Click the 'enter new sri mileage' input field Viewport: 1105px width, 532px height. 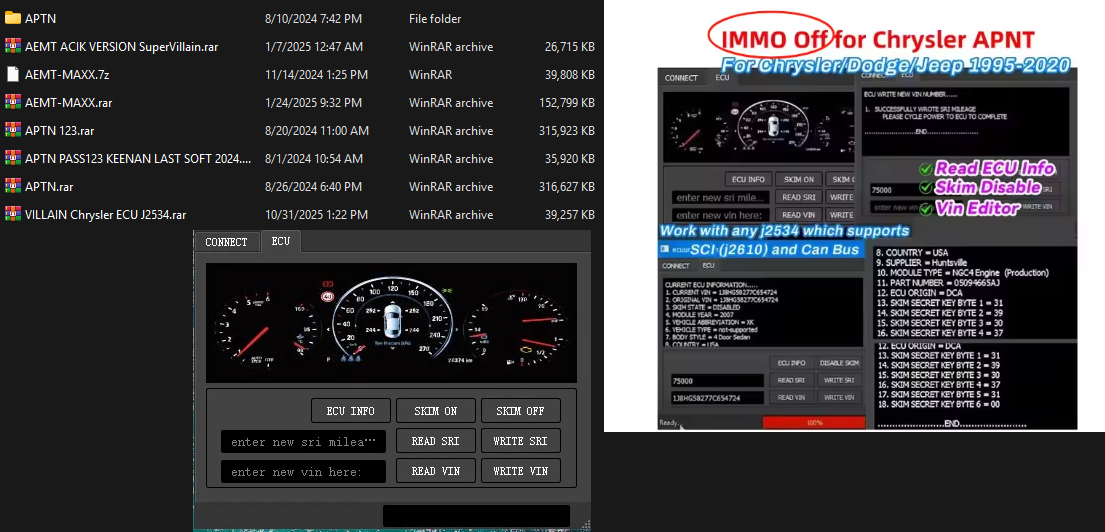(303, 442)
